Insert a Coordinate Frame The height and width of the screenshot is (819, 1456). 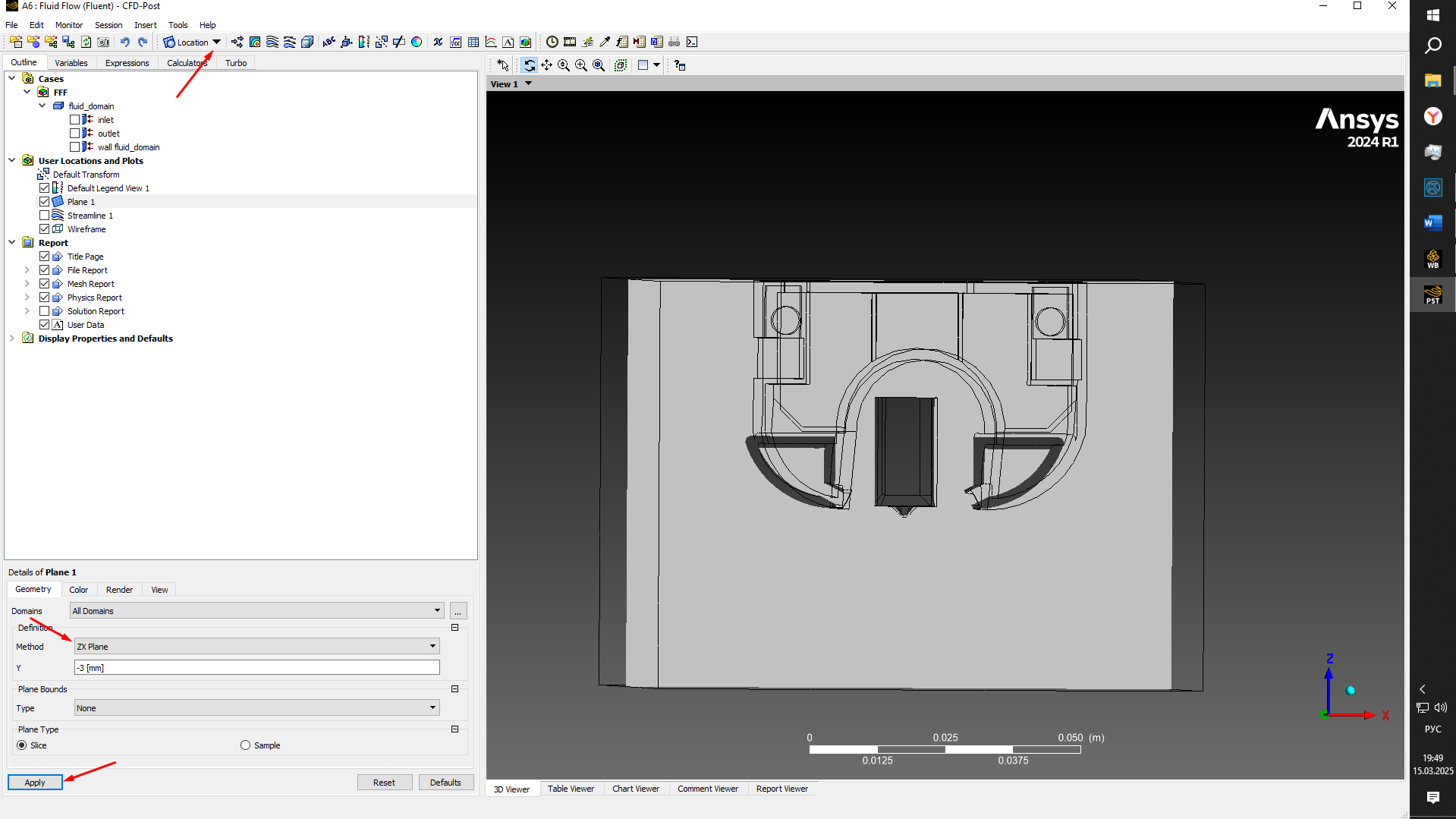coord(346,42)
